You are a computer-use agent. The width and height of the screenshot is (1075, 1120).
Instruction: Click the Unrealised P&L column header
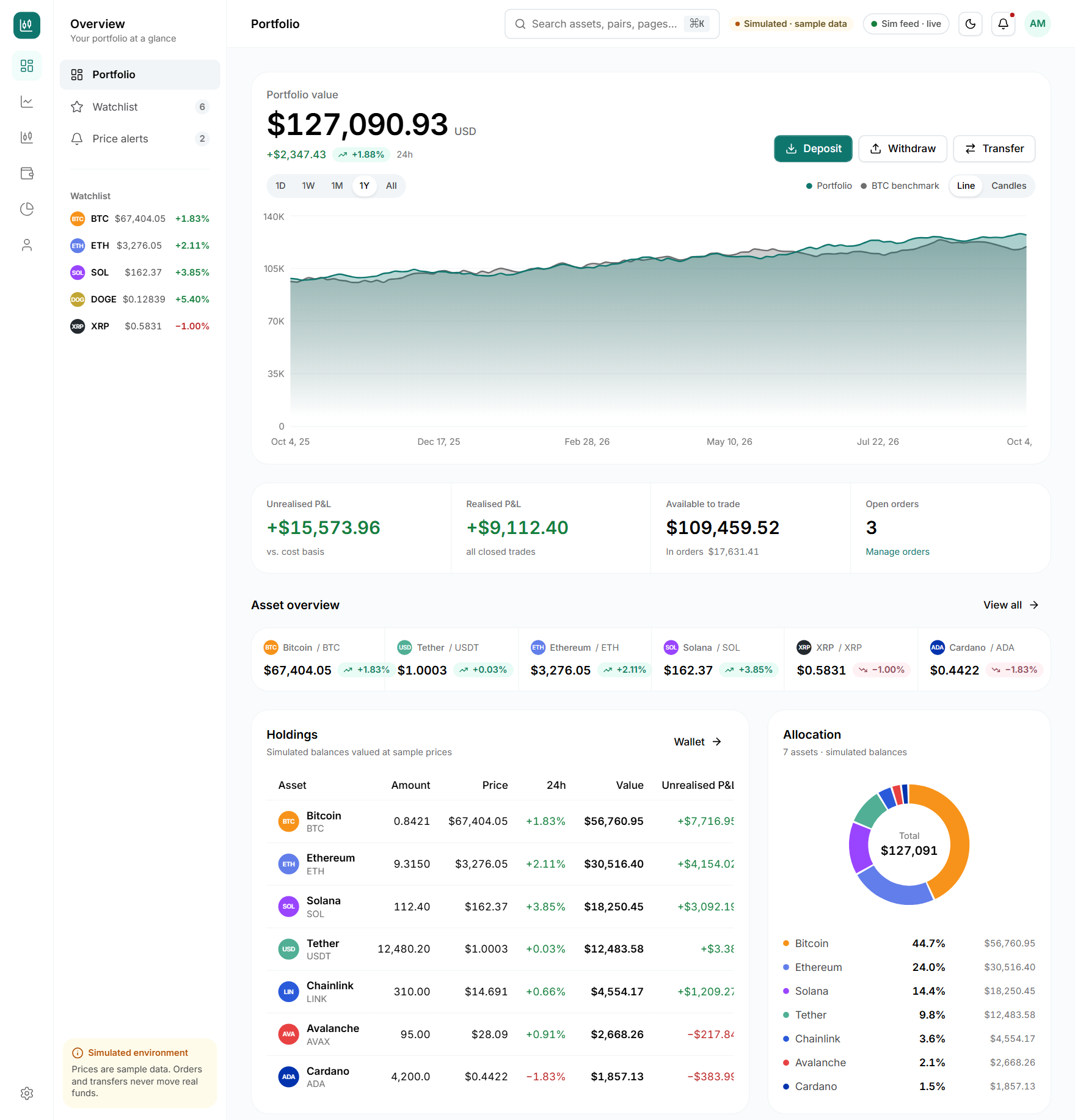tap(698, 785)
